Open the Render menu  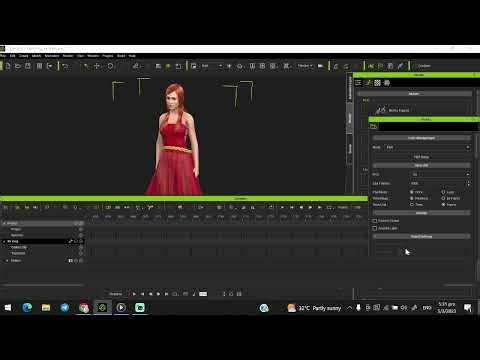coord(68,56)
